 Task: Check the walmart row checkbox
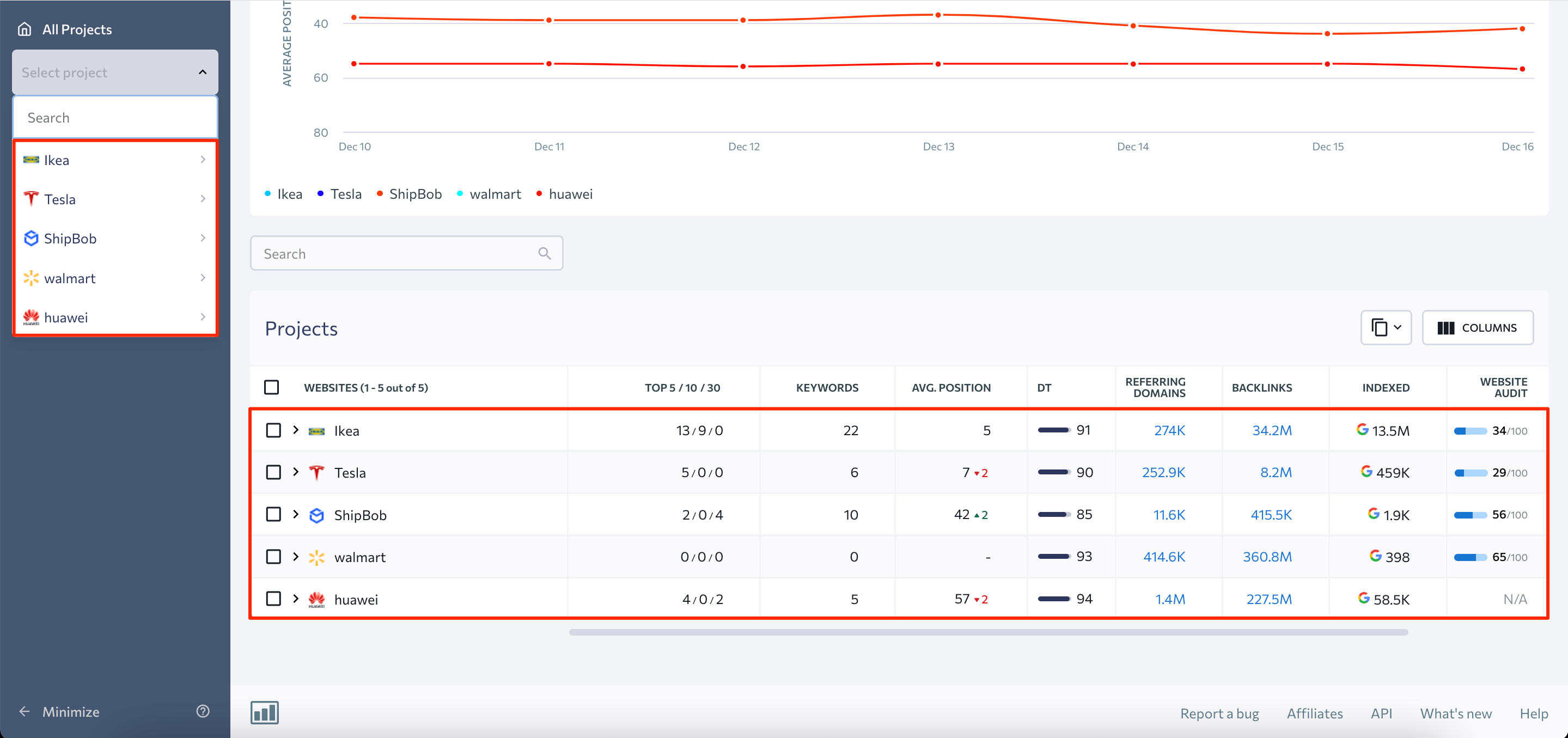(x=273, y=557)
